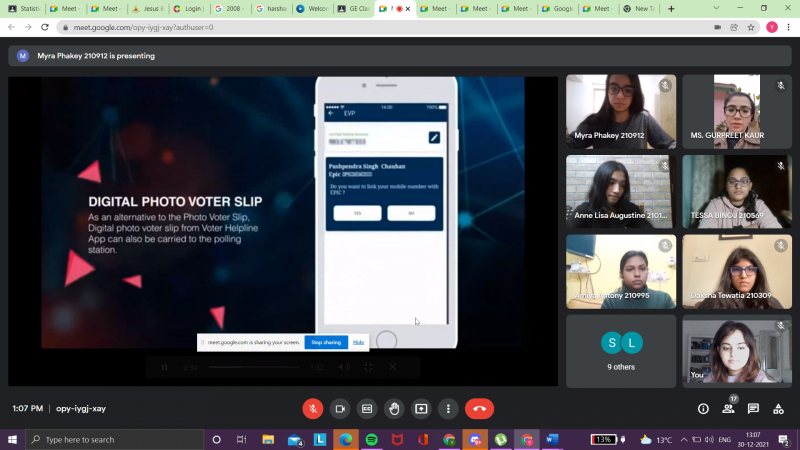Click share this page icon in address bar
Screen dimensions: 800x450
click(734, 28)
